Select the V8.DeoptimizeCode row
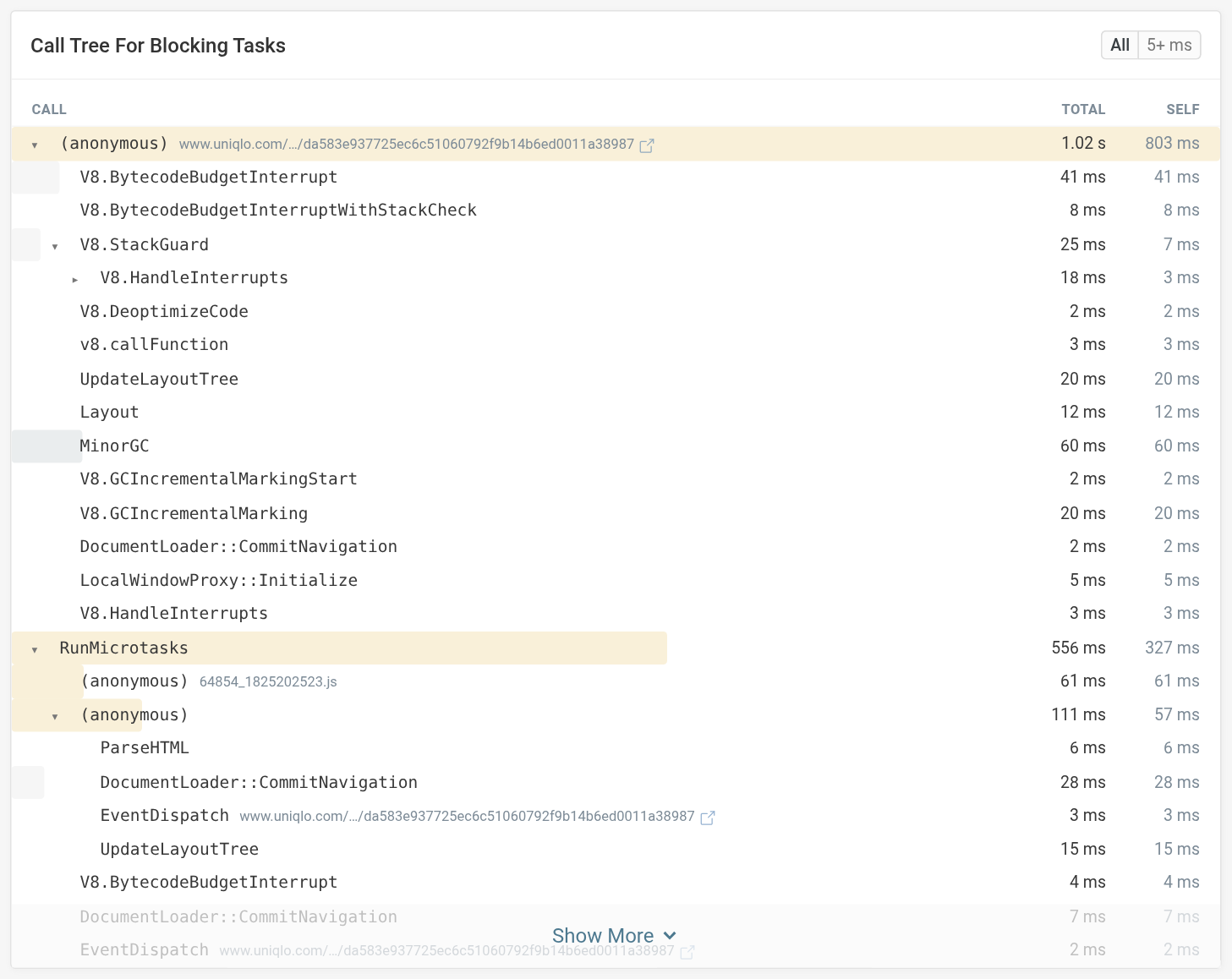Screen dimensions: 1232x979 click(x=616, y=311)
